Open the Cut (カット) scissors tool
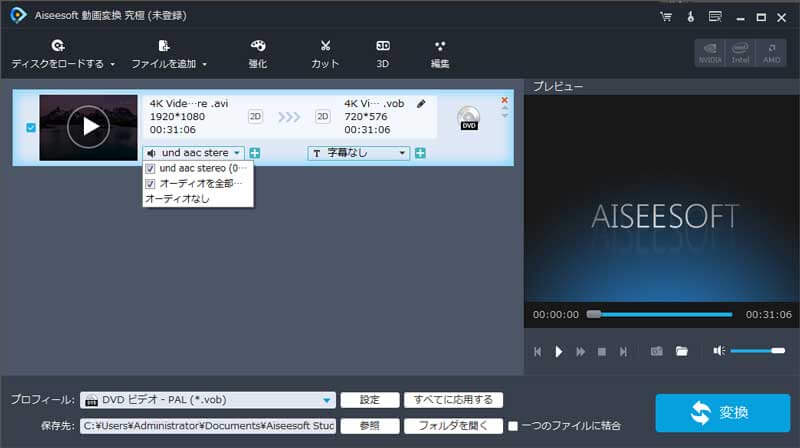Viewport: 800px width, 448px height. click(x=325, y=54)
